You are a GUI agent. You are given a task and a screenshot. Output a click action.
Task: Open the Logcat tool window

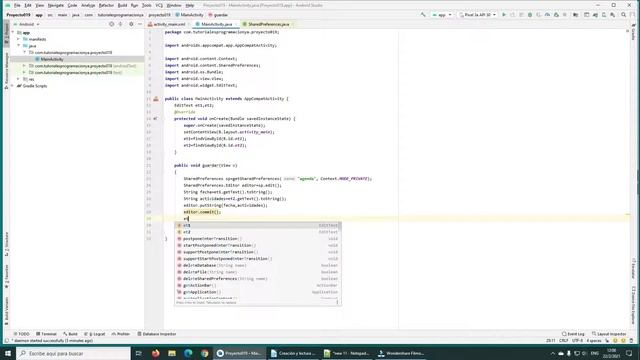pyautogui.click(x=95, y=334)
